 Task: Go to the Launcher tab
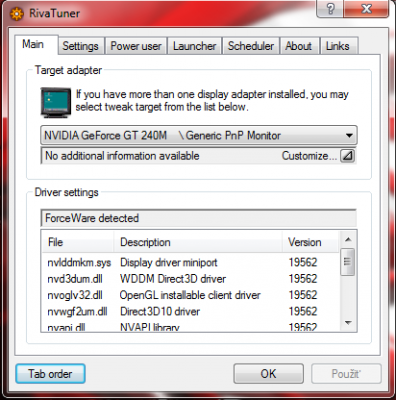pyautogui.click(x=195, y=46)
